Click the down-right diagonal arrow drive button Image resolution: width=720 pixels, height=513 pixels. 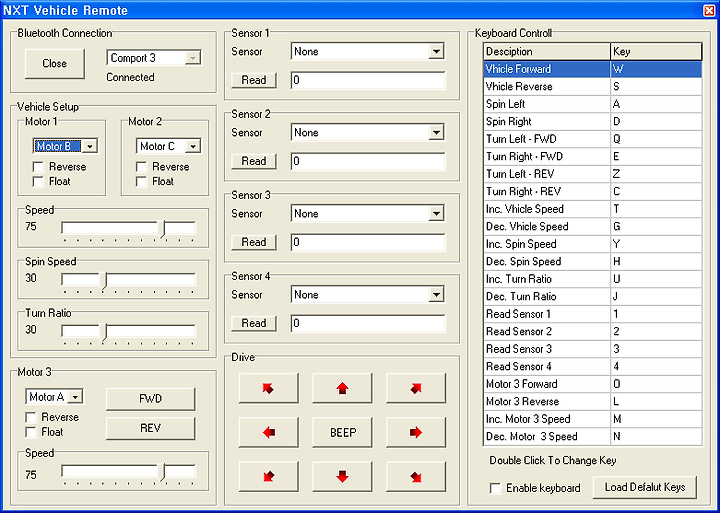pos(416,476)
